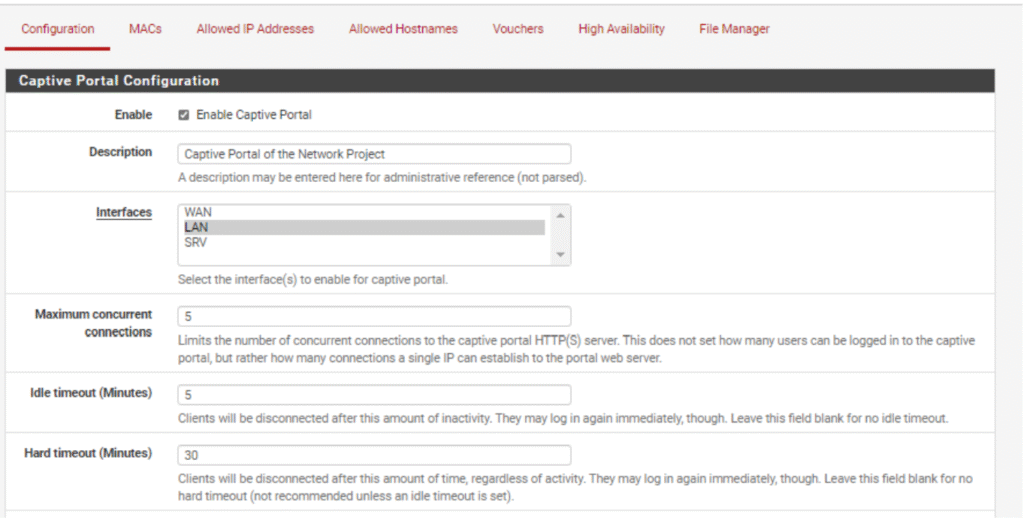Focus the Maximum concurrent connections field
Viewport: 1024px width, 520px height.
[374, 316]
